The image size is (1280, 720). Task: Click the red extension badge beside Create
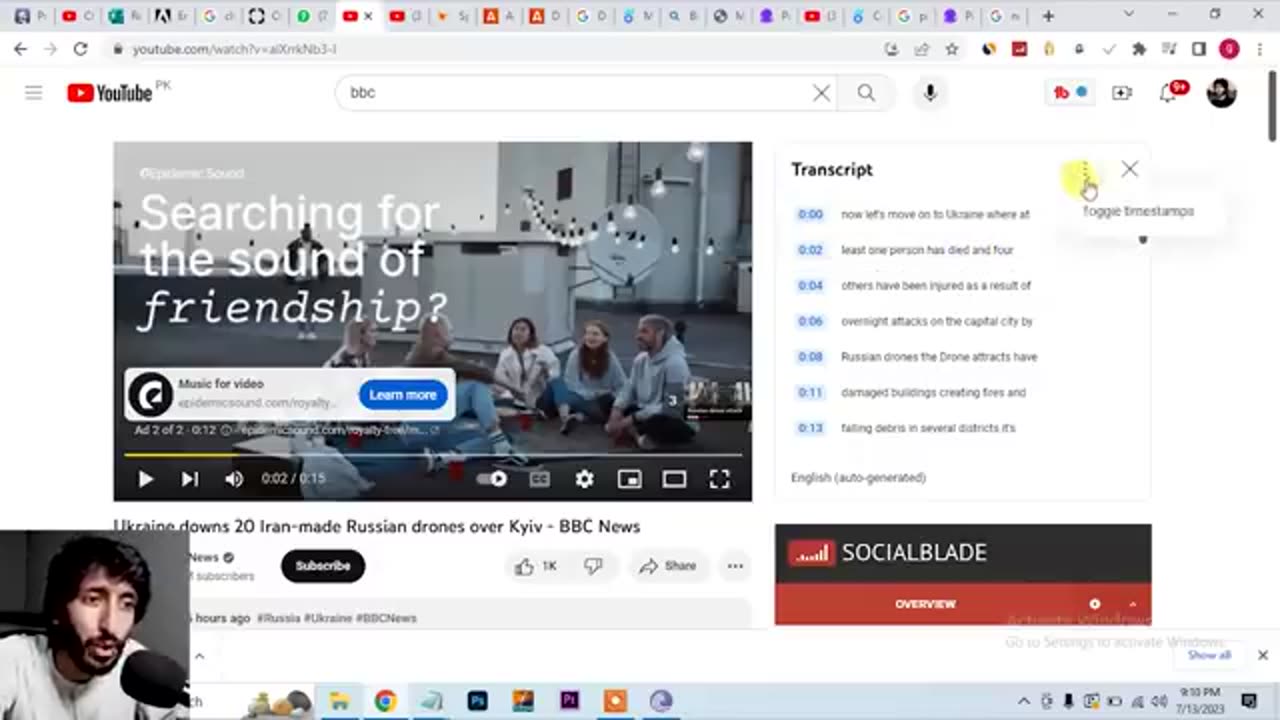pyautogui.click(x=1069, y=93)
